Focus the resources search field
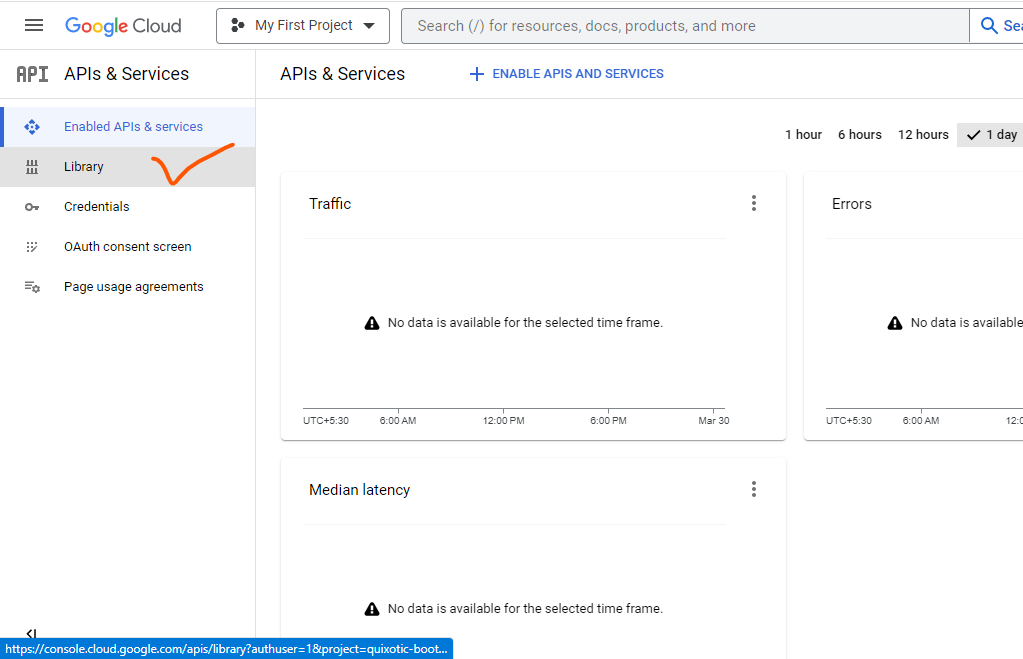The width and height of the screenshot is (1023, 659). point(685,26)
